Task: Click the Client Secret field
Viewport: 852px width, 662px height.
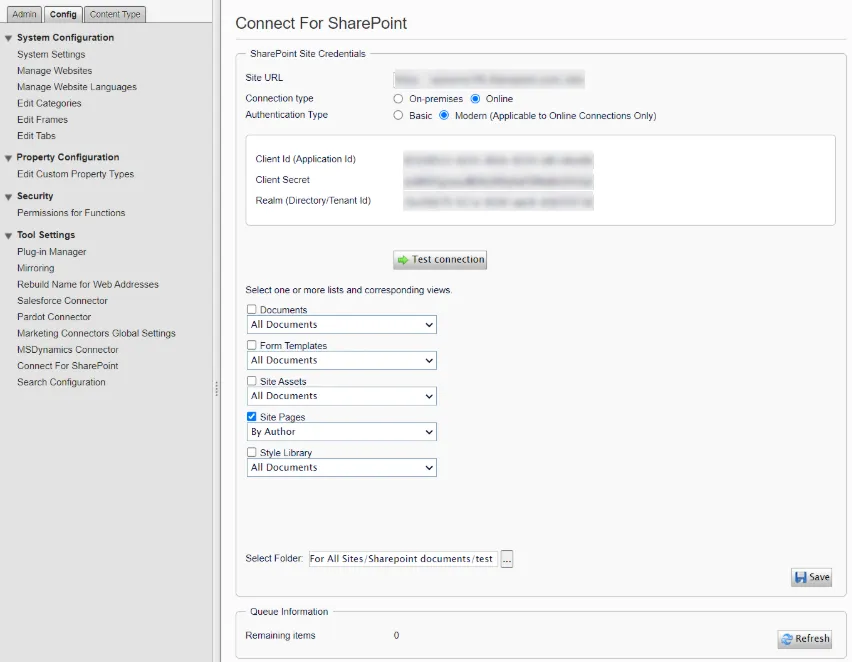Action: click(x=498, y=181)
